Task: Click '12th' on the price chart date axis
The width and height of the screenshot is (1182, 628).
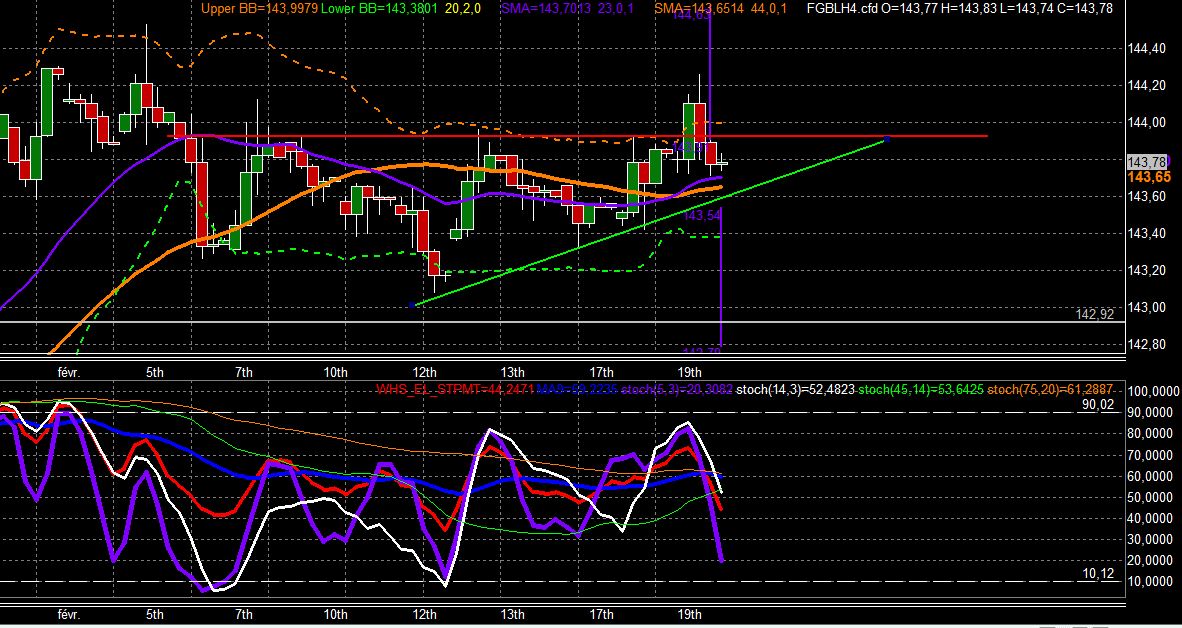Action: click(x=424, y=372)
